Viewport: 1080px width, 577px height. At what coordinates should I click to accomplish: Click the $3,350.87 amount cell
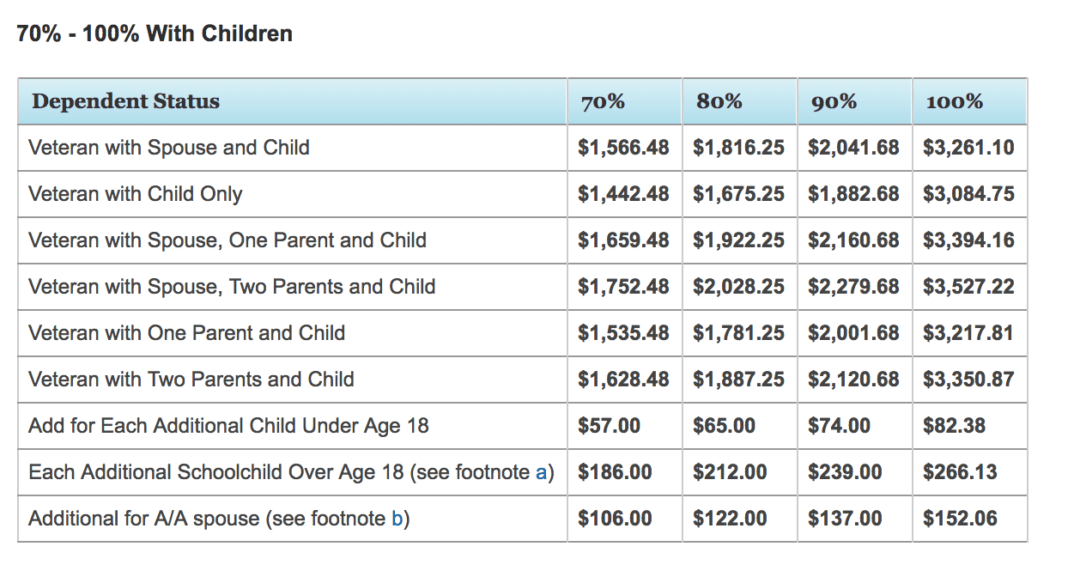click(x=968, y=379)
